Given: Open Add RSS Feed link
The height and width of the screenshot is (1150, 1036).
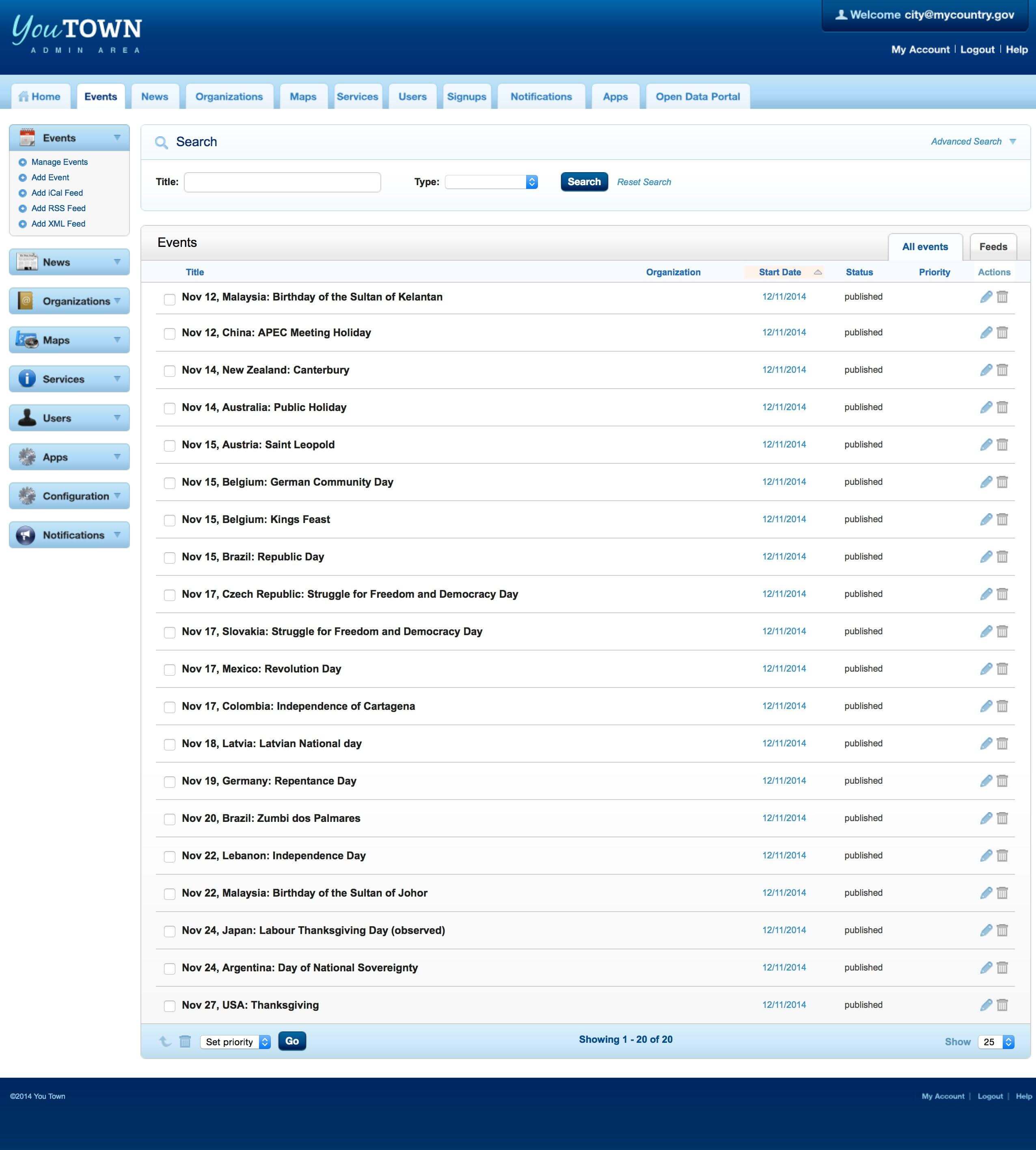Looking at the screenshot, I should (58, 208).
